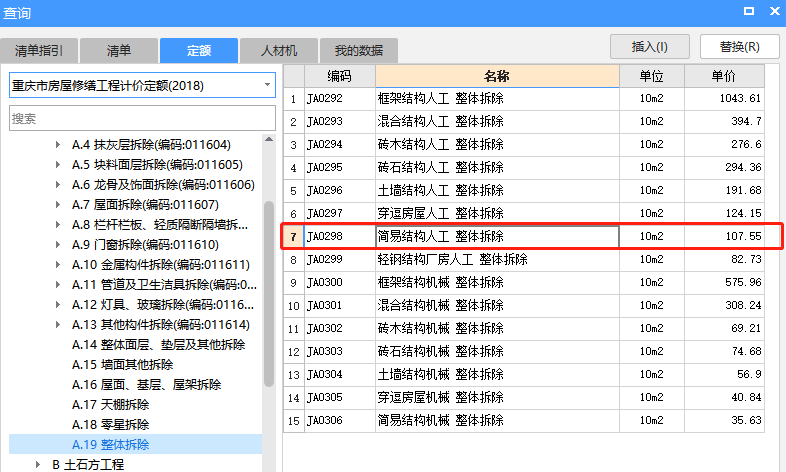Screen dimensions: 786x472
Task: Expand the A.9 门窗拆除 node
Action: tap(58, 245)
